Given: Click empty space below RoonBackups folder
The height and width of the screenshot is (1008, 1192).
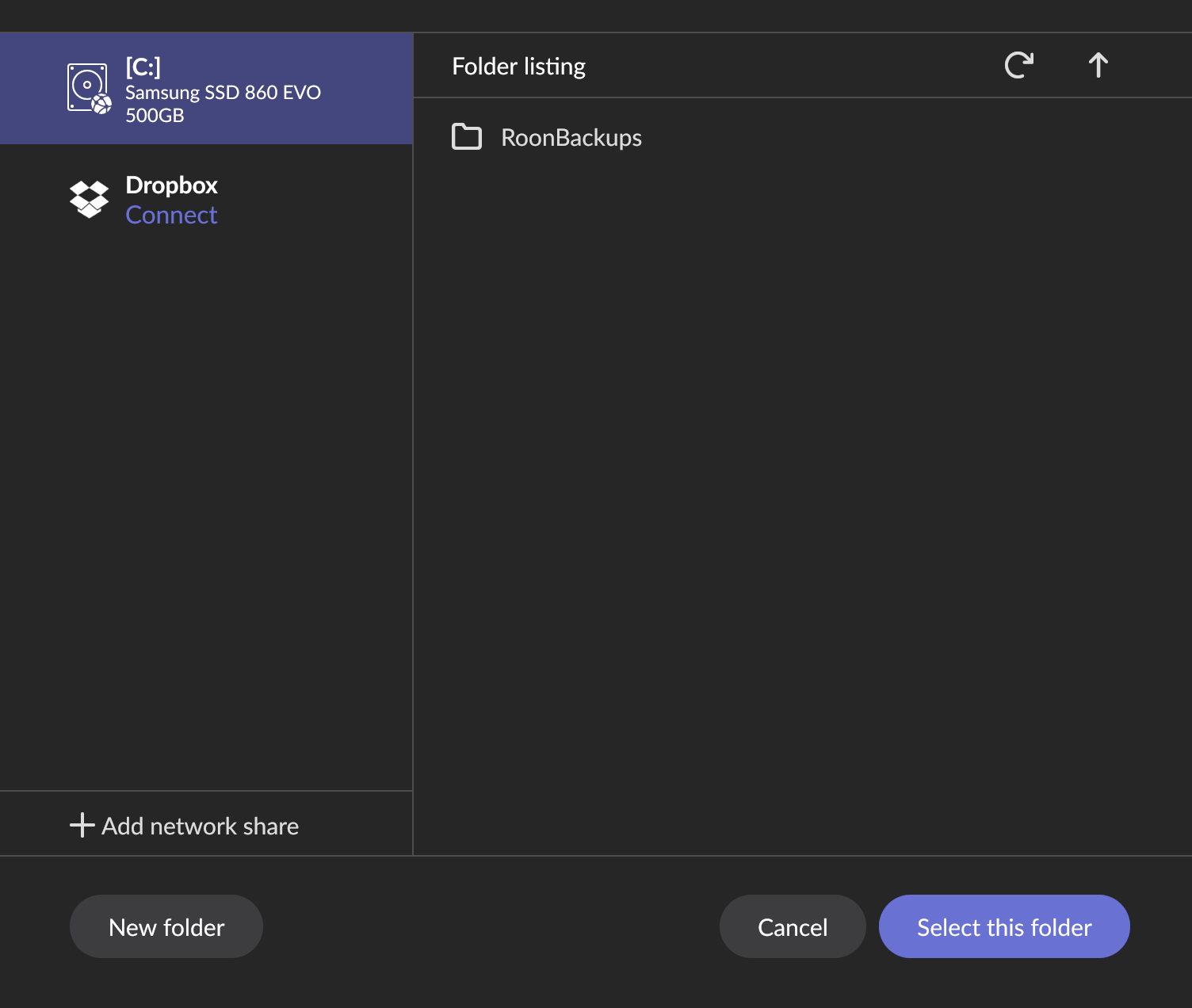Looking at the screenshot, I should [793, 475].
